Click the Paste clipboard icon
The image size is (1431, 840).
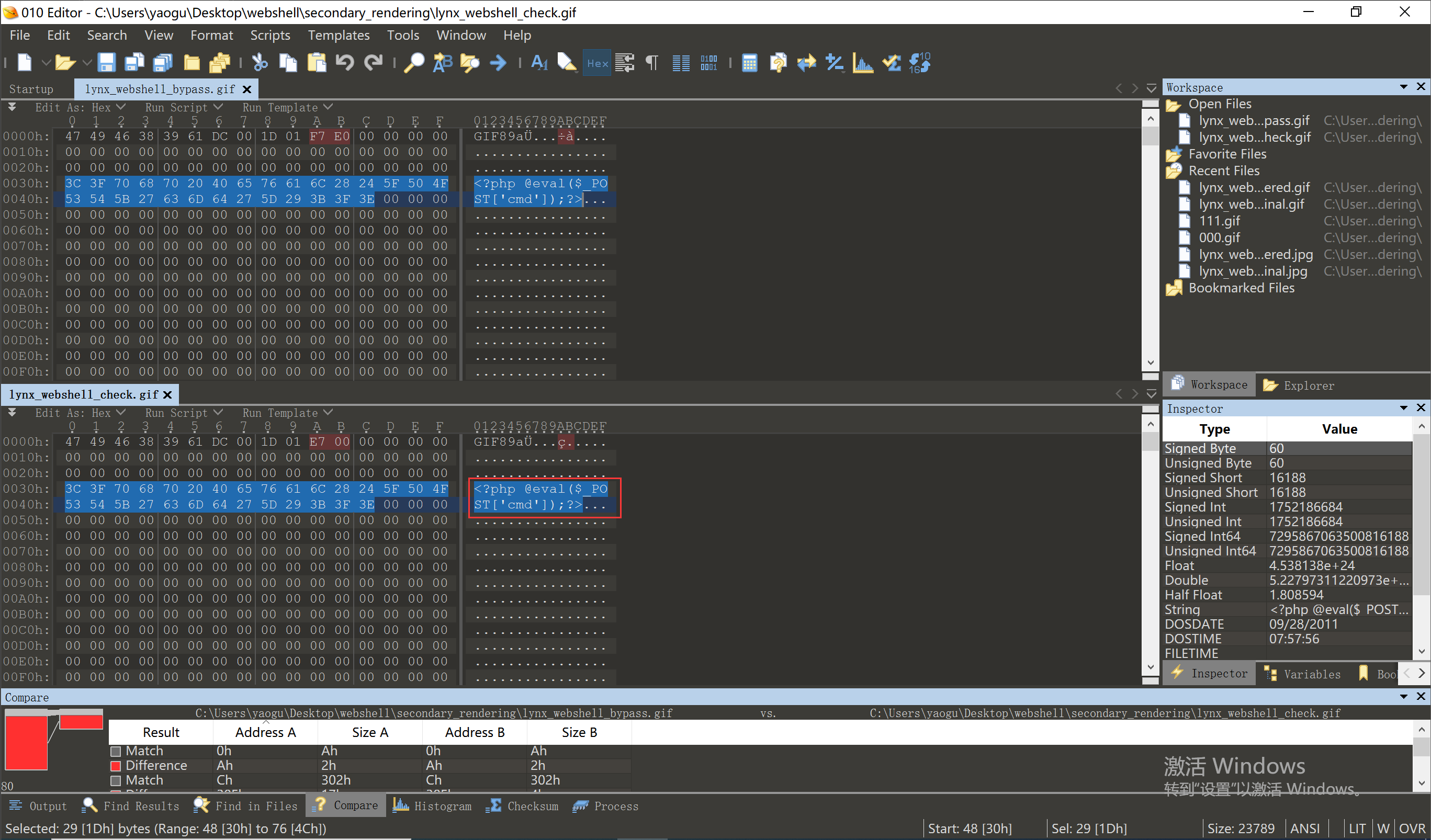(317, 62)
